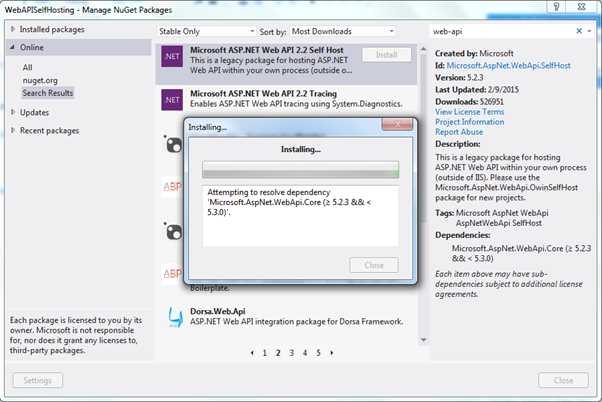Click the package list scrollbar down arrow
This screenshot has width=602, height=402.
click(x=423, y=340)
